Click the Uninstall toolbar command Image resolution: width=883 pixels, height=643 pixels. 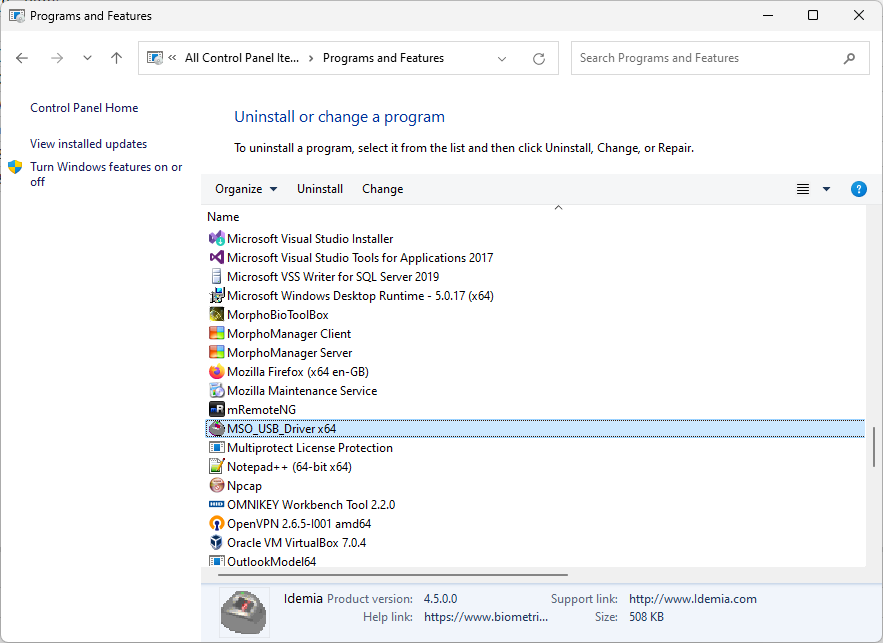coord(320,189)
